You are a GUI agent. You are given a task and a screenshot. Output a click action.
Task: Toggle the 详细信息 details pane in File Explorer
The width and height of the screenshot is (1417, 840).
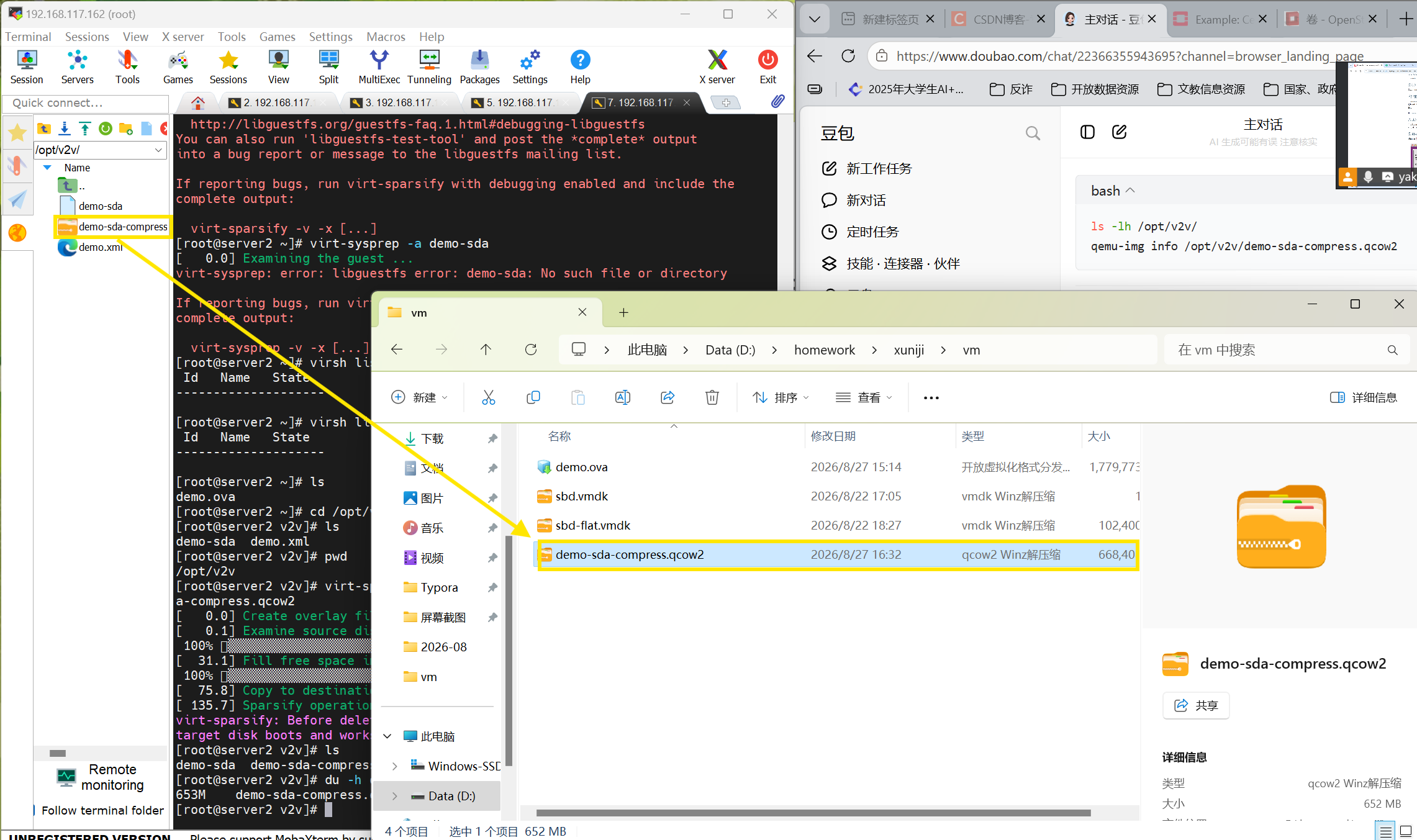pos(1363,397)
